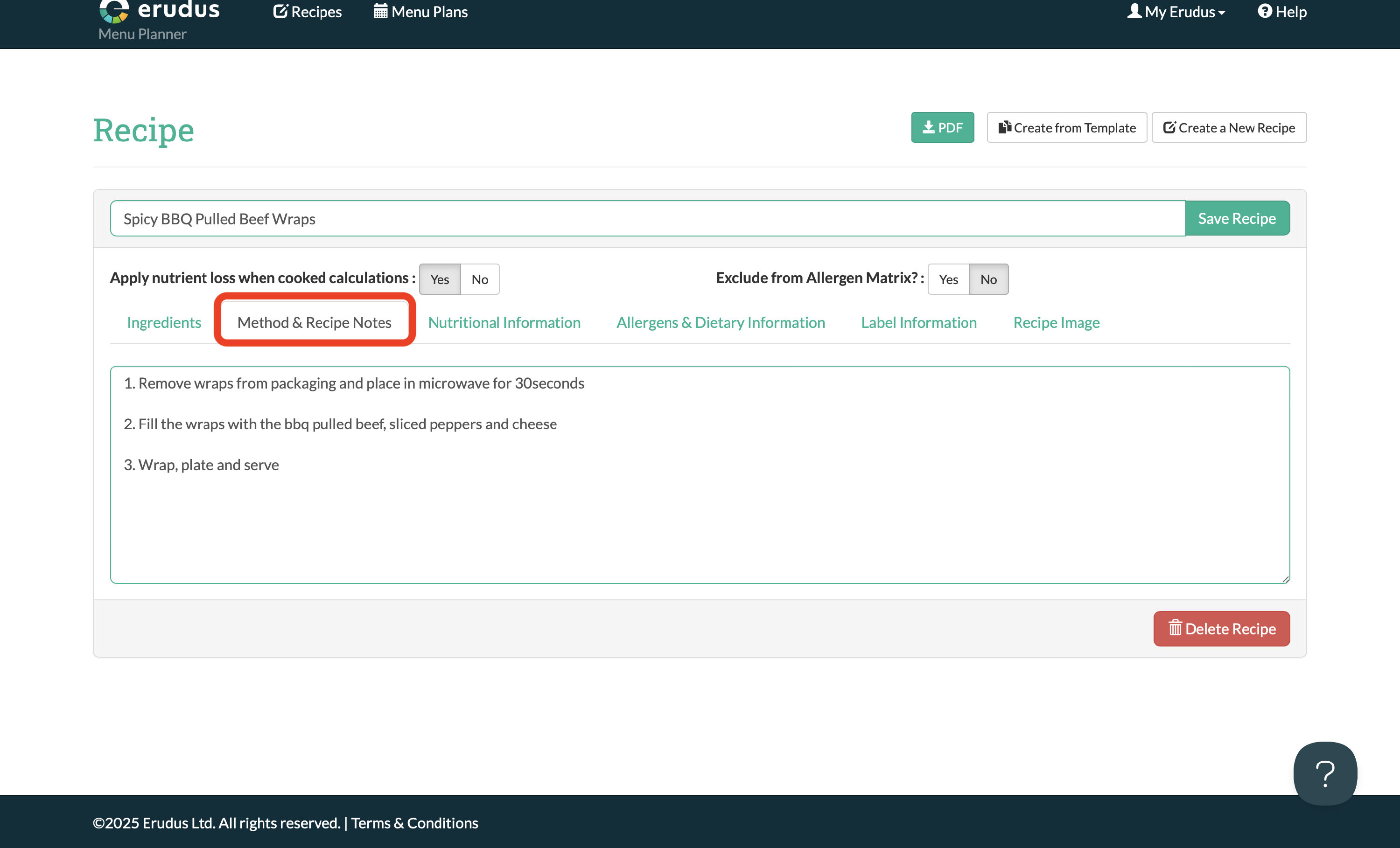This screenshot has height=848, width=1400.
Task: Open Recipes from the top navigation
Action: coord(308,11)
